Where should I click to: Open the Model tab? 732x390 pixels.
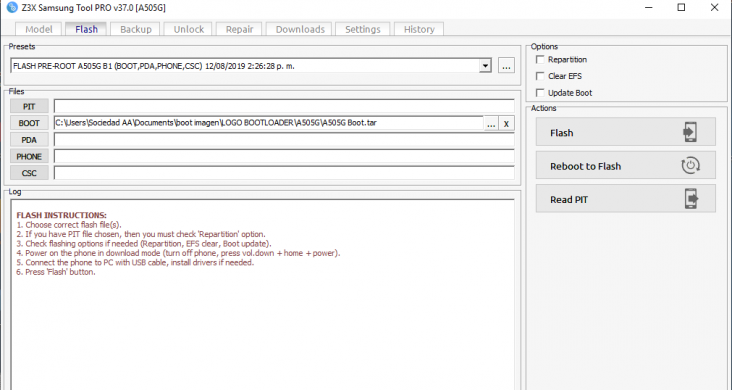click(38, 29)
